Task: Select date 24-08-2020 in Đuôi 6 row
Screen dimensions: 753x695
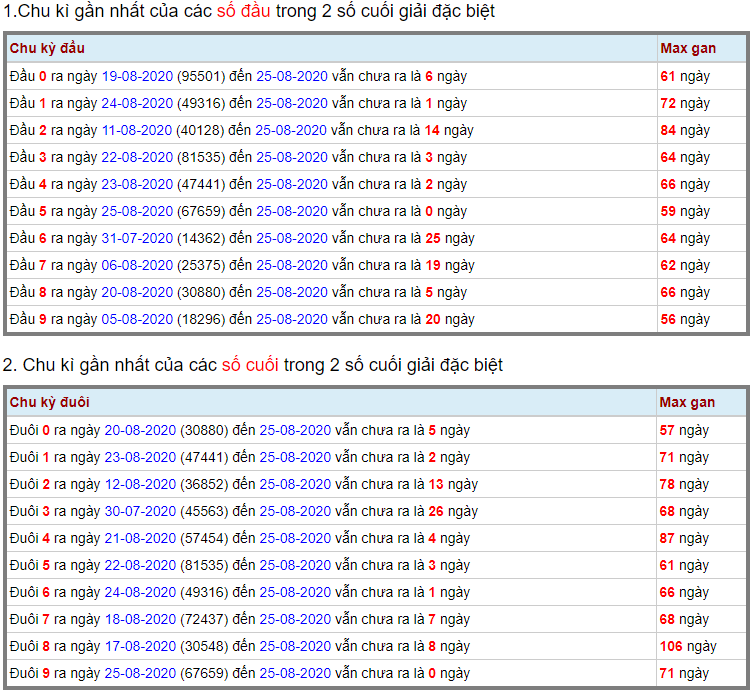Action: coord(140,592)
